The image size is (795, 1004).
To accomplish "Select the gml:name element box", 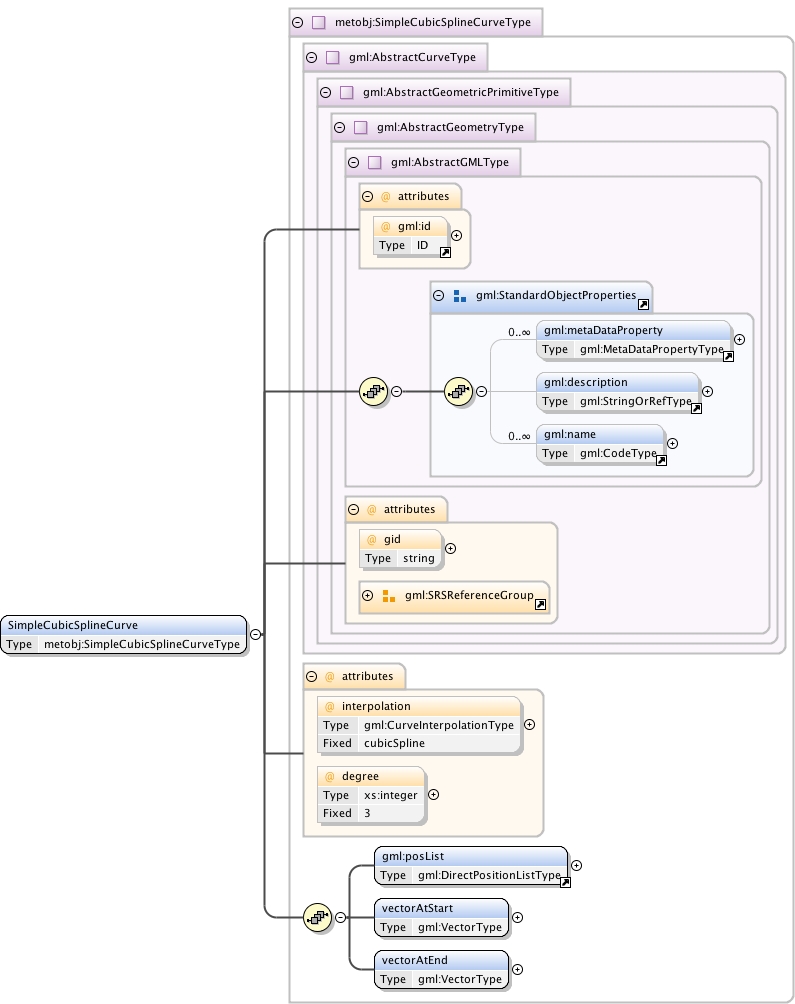I will 600,444.
